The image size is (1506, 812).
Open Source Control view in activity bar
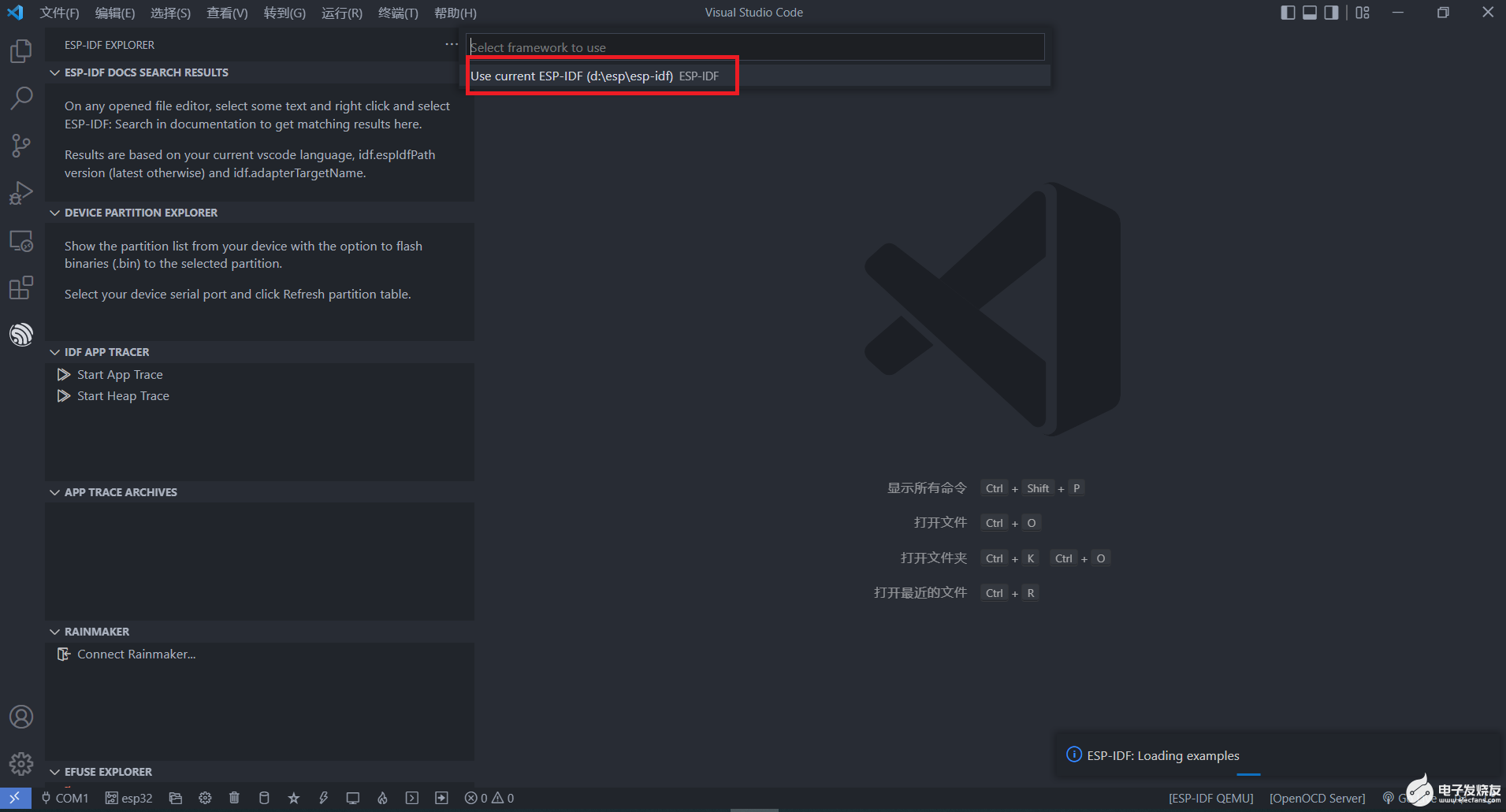point(21,146)
